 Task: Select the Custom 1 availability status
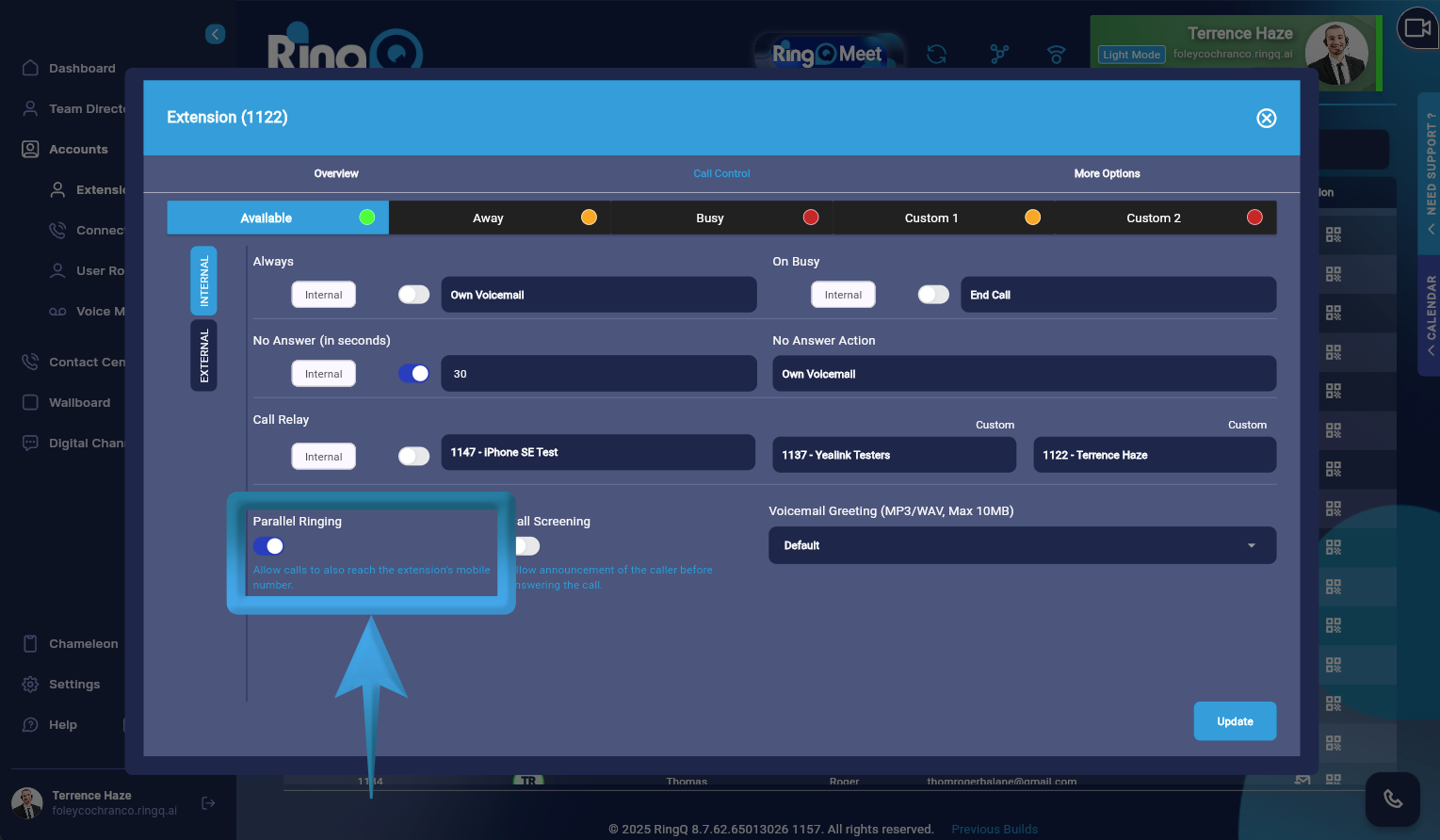coord(931,218)
